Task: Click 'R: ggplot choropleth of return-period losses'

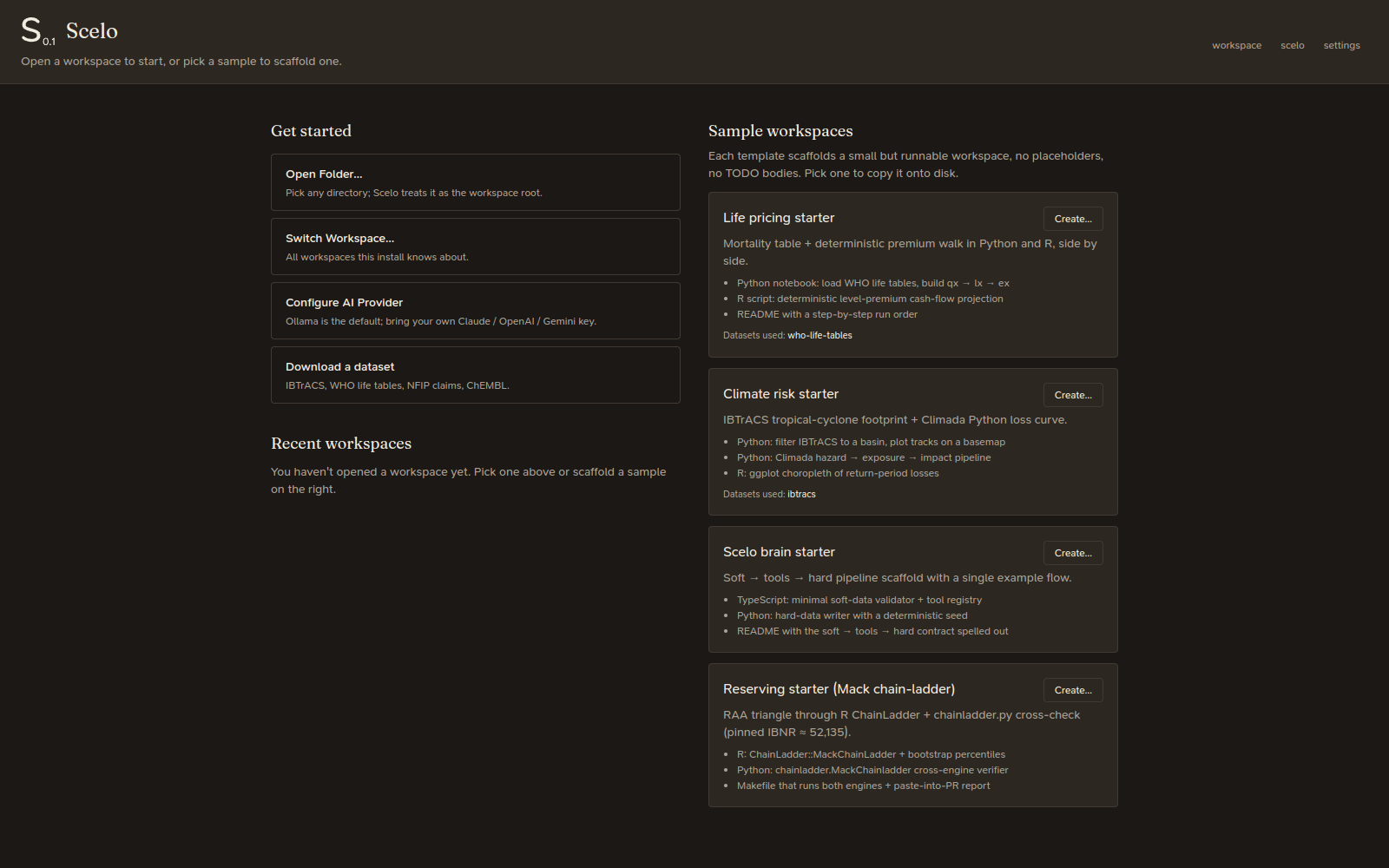Action: point(838,473)
